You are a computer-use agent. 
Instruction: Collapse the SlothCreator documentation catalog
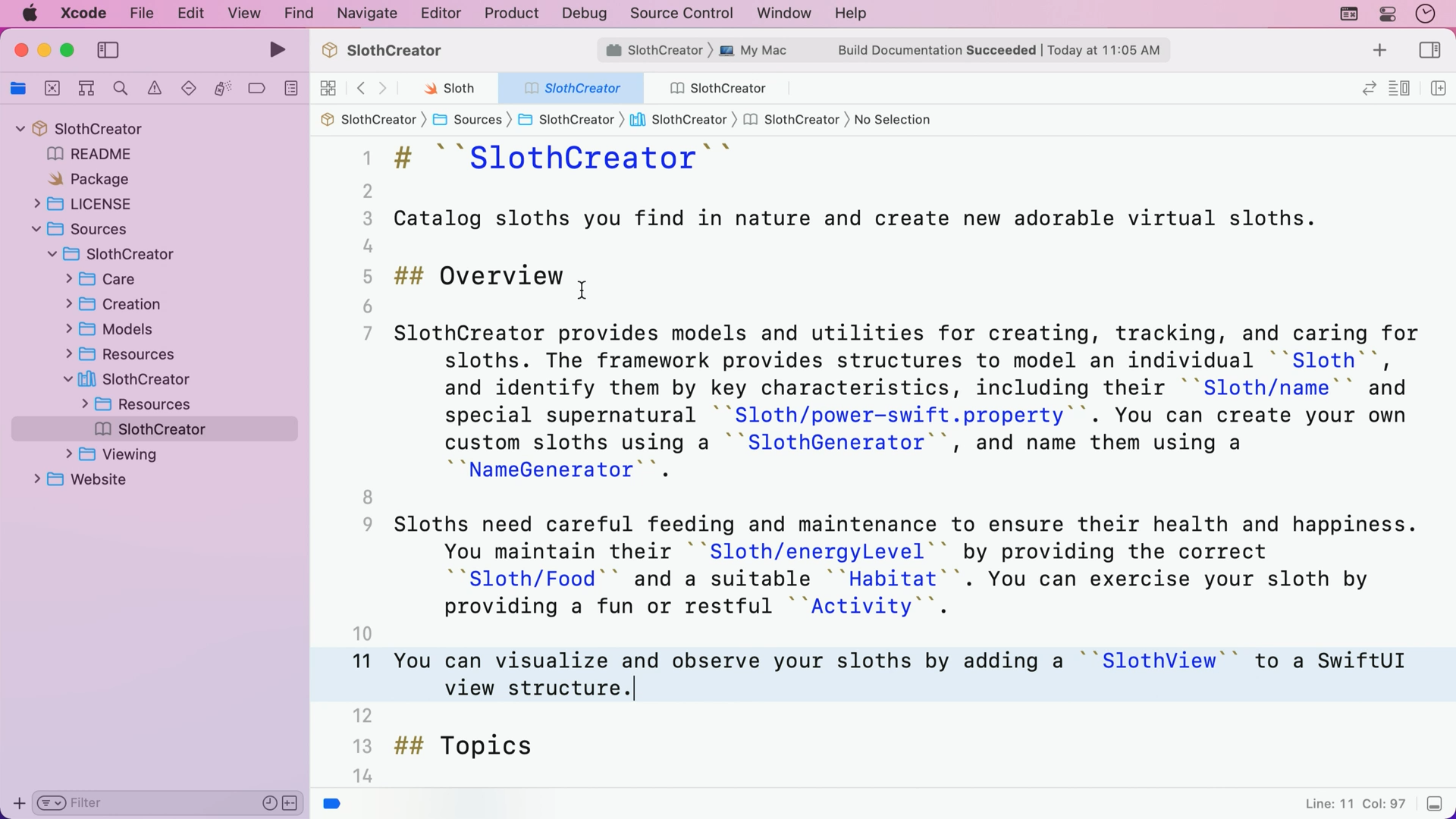[x=68, y=379]
